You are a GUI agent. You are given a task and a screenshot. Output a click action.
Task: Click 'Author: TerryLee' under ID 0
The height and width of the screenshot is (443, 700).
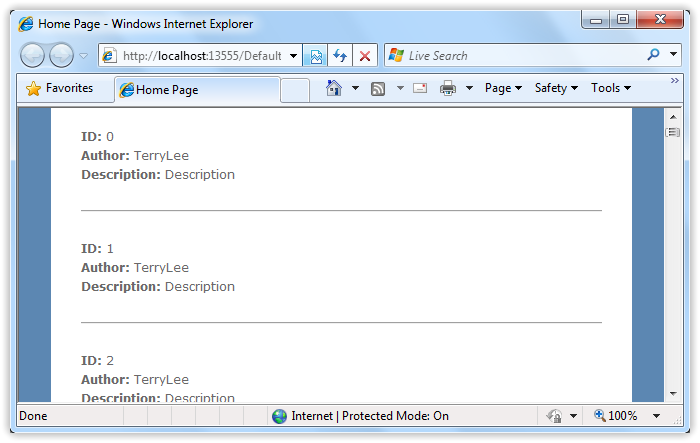135,156
